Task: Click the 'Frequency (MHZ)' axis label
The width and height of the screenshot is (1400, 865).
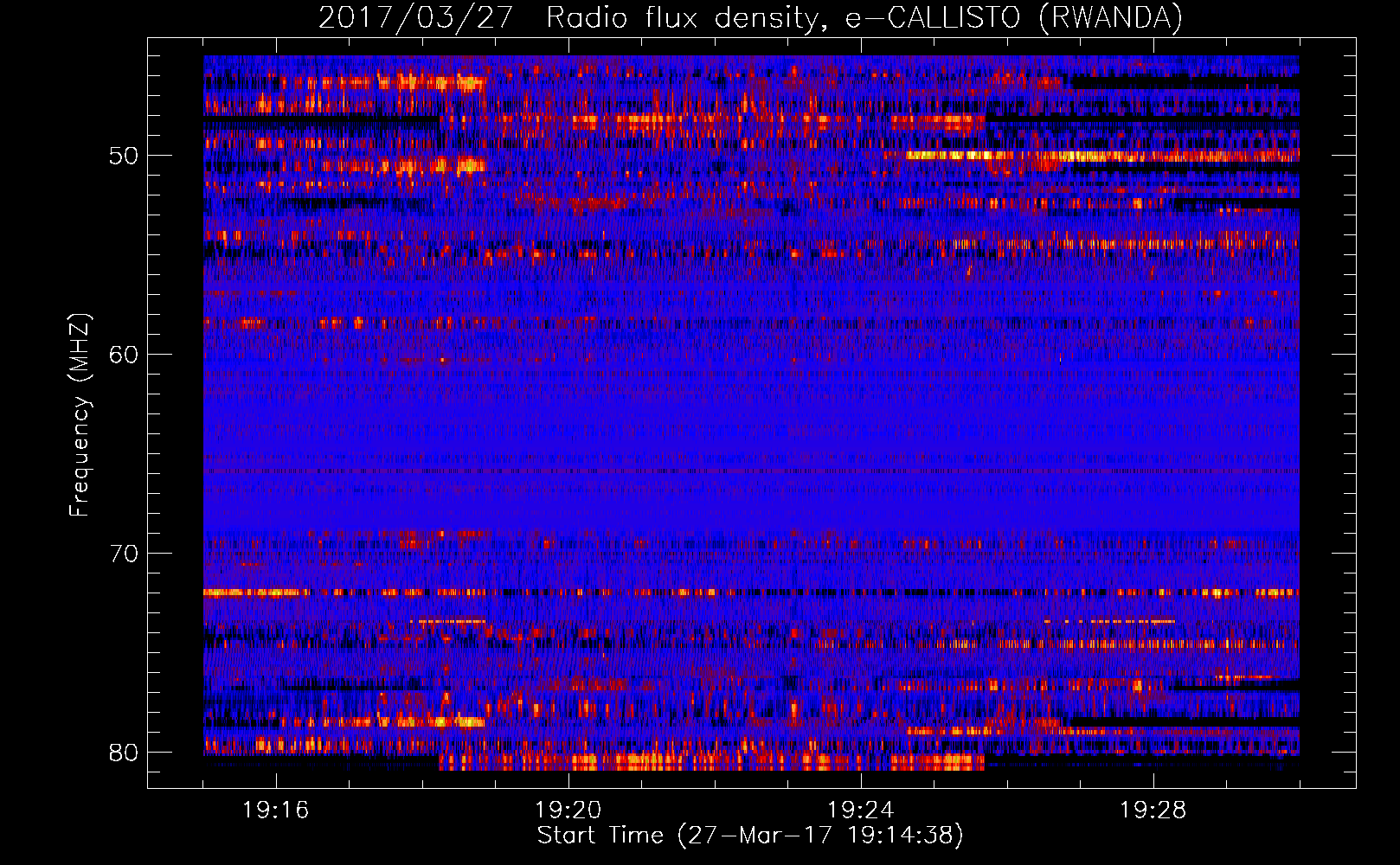Action: [79, 415]
